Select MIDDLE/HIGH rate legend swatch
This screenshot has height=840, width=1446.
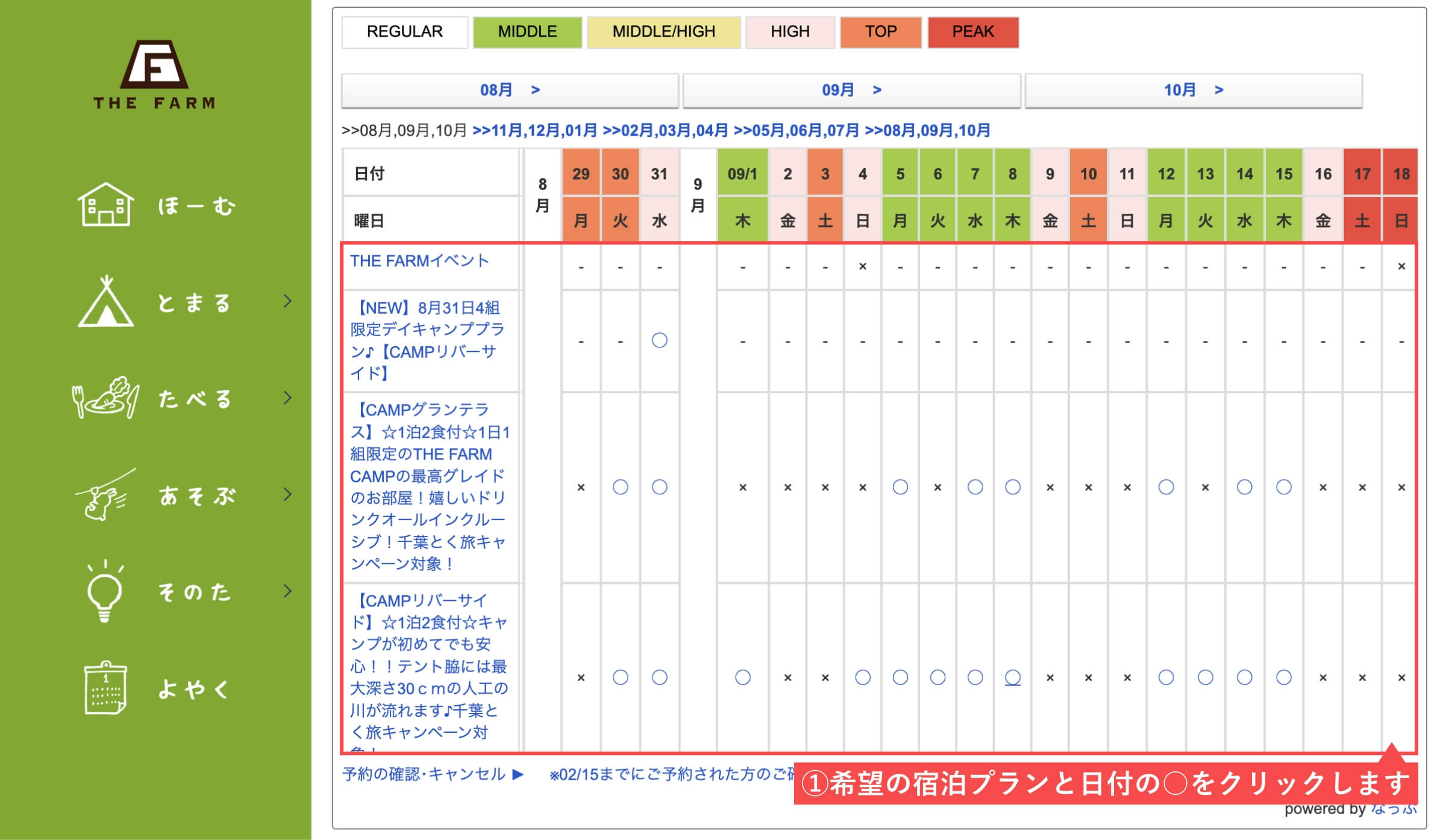pos(663,32)
